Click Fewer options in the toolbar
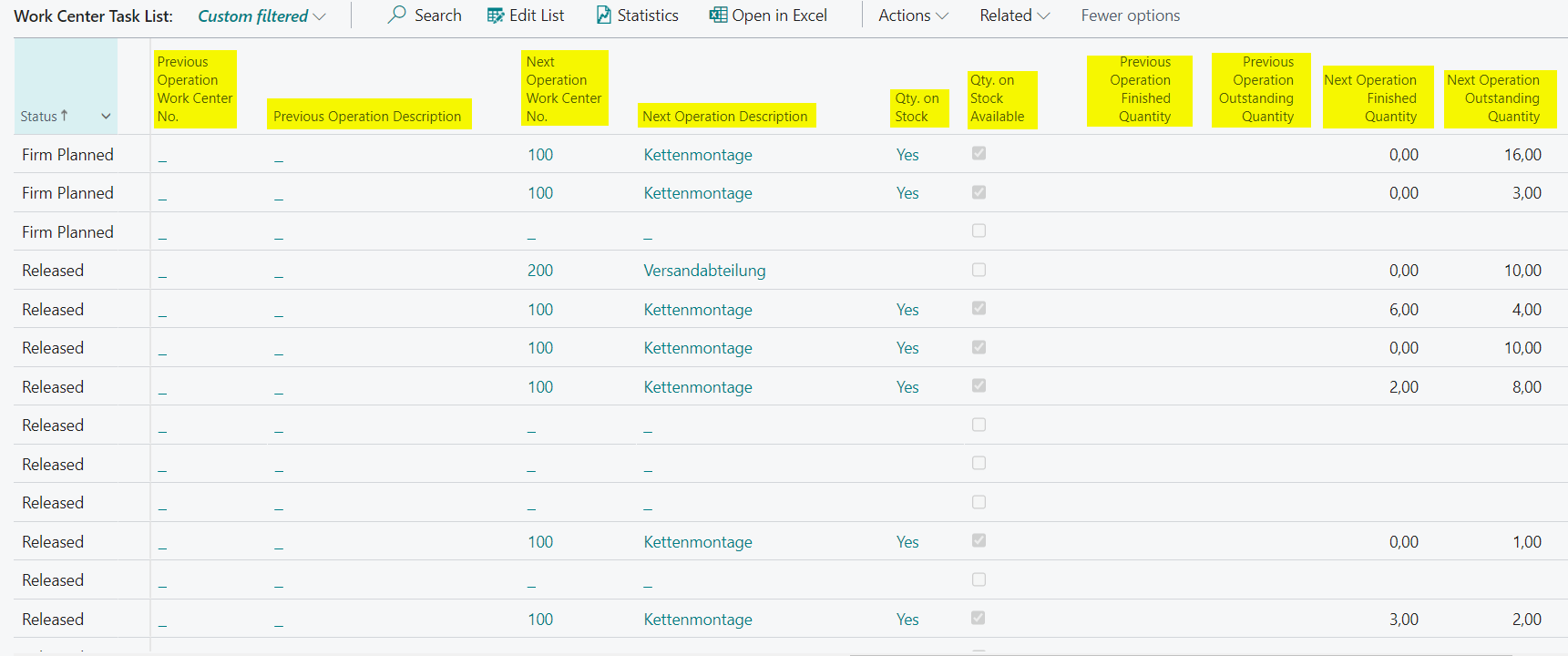This screenshot has width=1568, height=656. pos(1130,15)
